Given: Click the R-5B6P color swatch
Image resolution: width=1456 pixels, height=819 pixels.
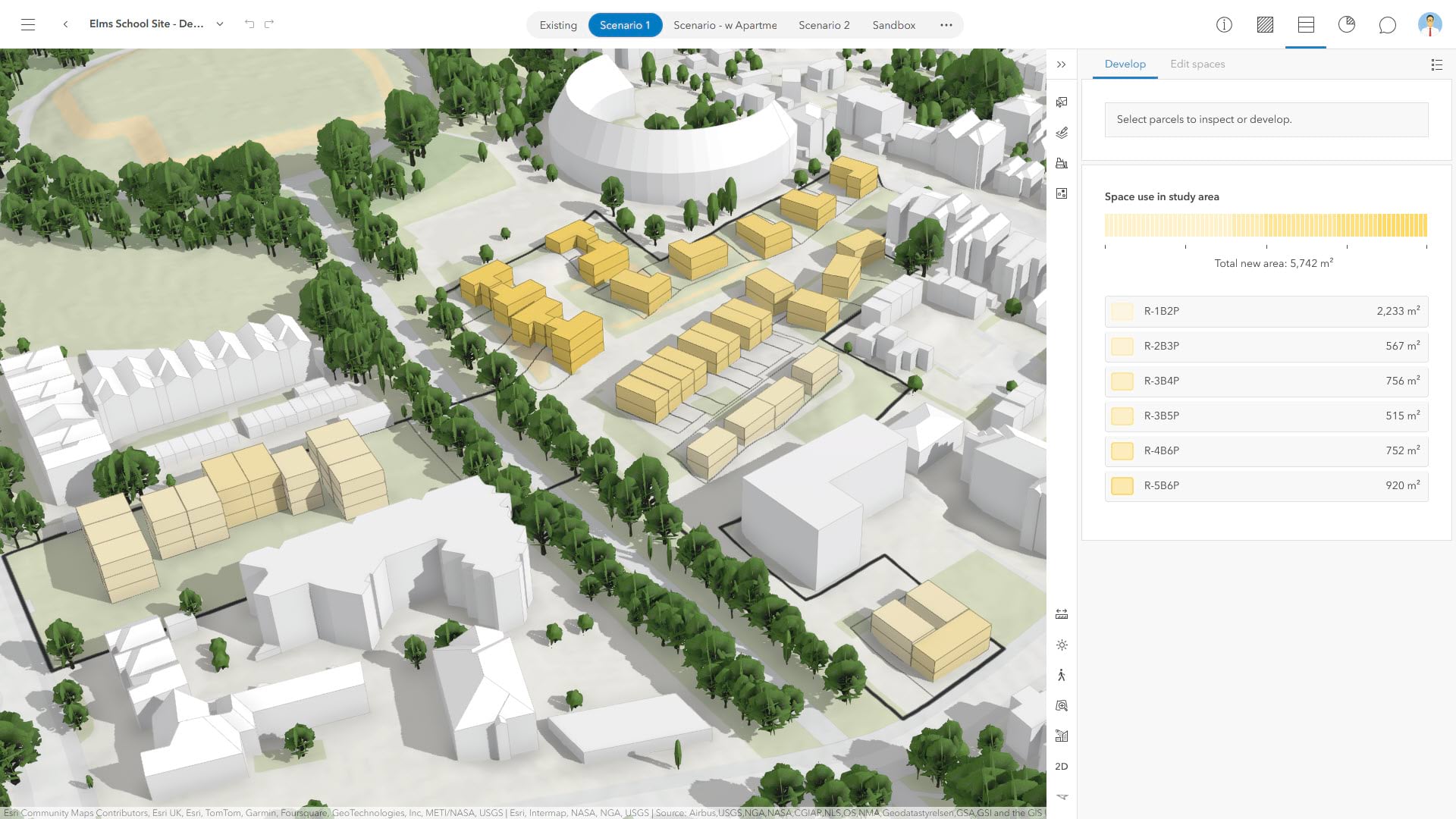Looking at the screenshot, I should (1122, 486).
